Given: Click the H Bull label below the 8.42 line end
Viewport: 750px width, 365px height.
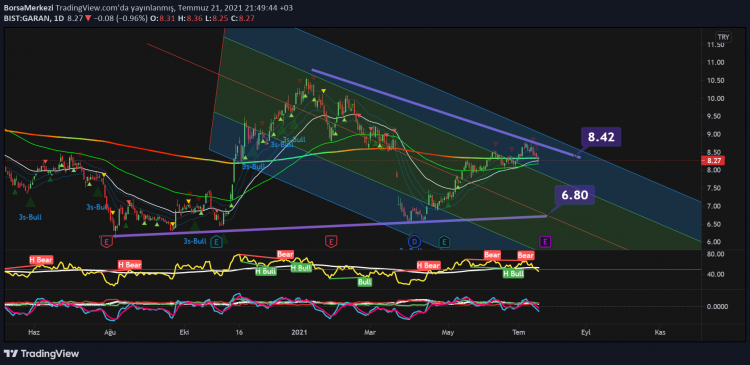Looking at the screenshot, I should (513, 274).
